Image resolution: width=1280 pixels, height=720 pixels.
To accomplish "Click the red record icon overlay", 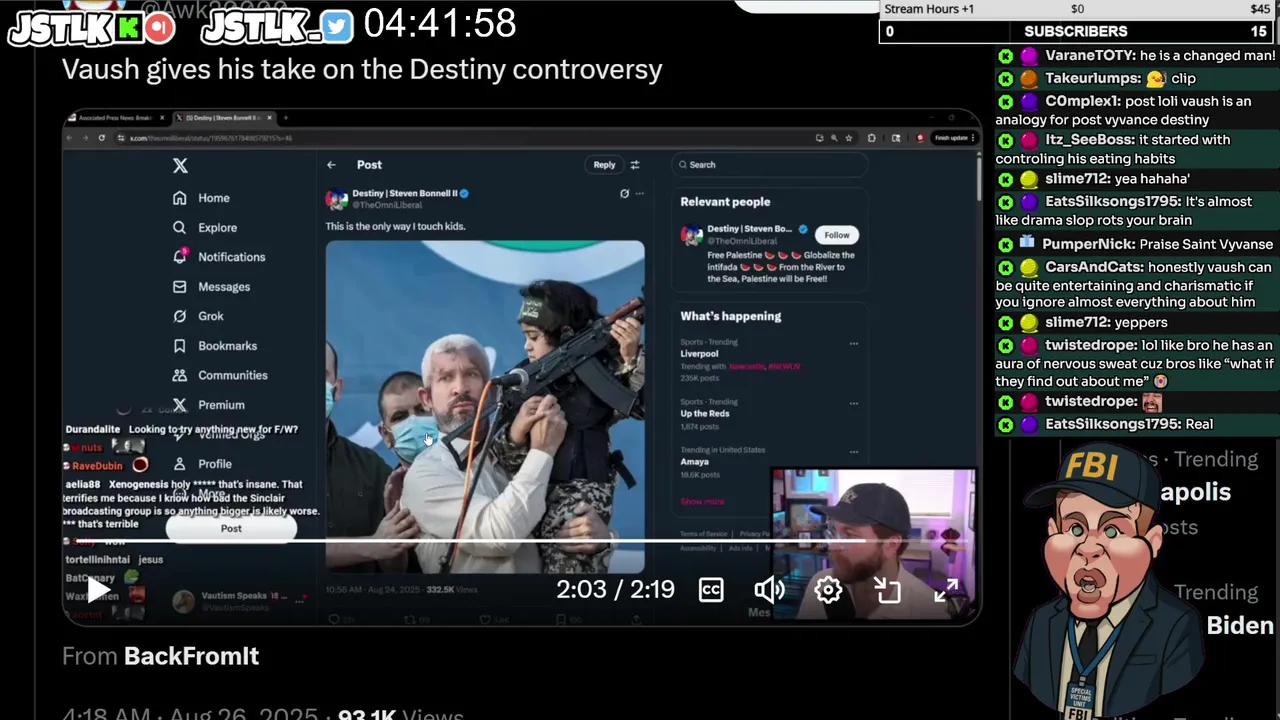I will pos(158,28).
